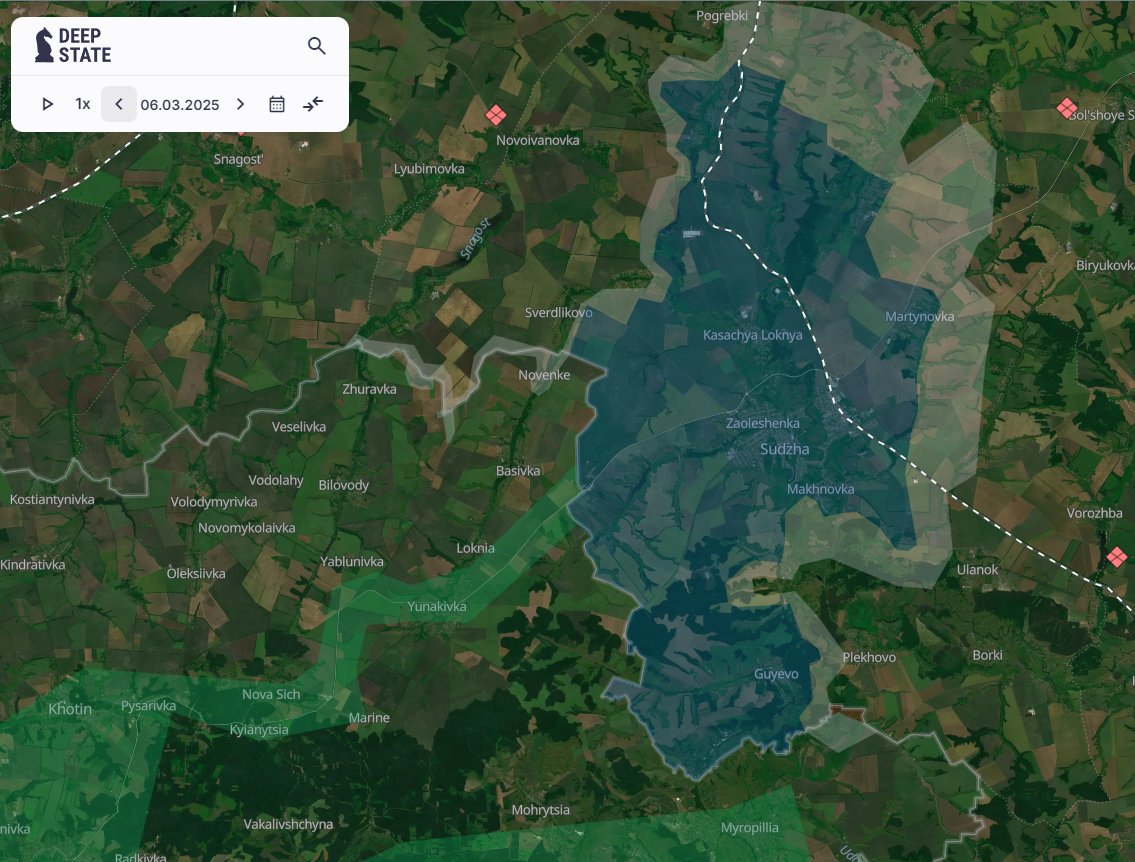The width and height of the screenshot is (1135, 862).
Task: Click the Marine label
Action: (x=369, y=718)
